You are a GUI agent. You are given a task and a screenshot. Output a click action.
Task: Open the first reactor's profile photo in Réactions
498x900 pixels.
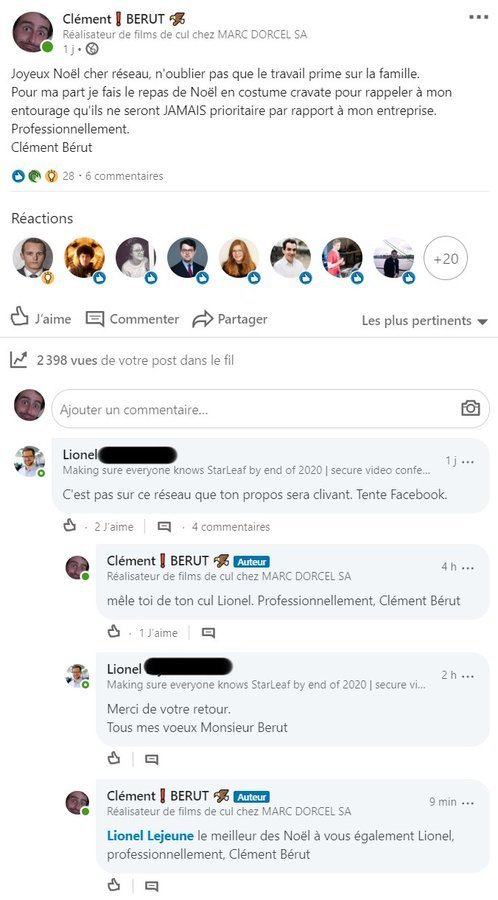click(x=33, y=258)
